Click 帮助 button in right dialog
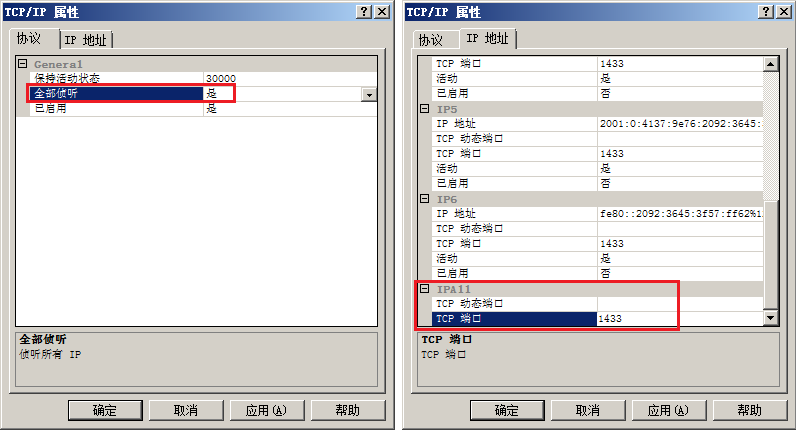Screen dimensions: 796x430 click(x=749, y=410)
